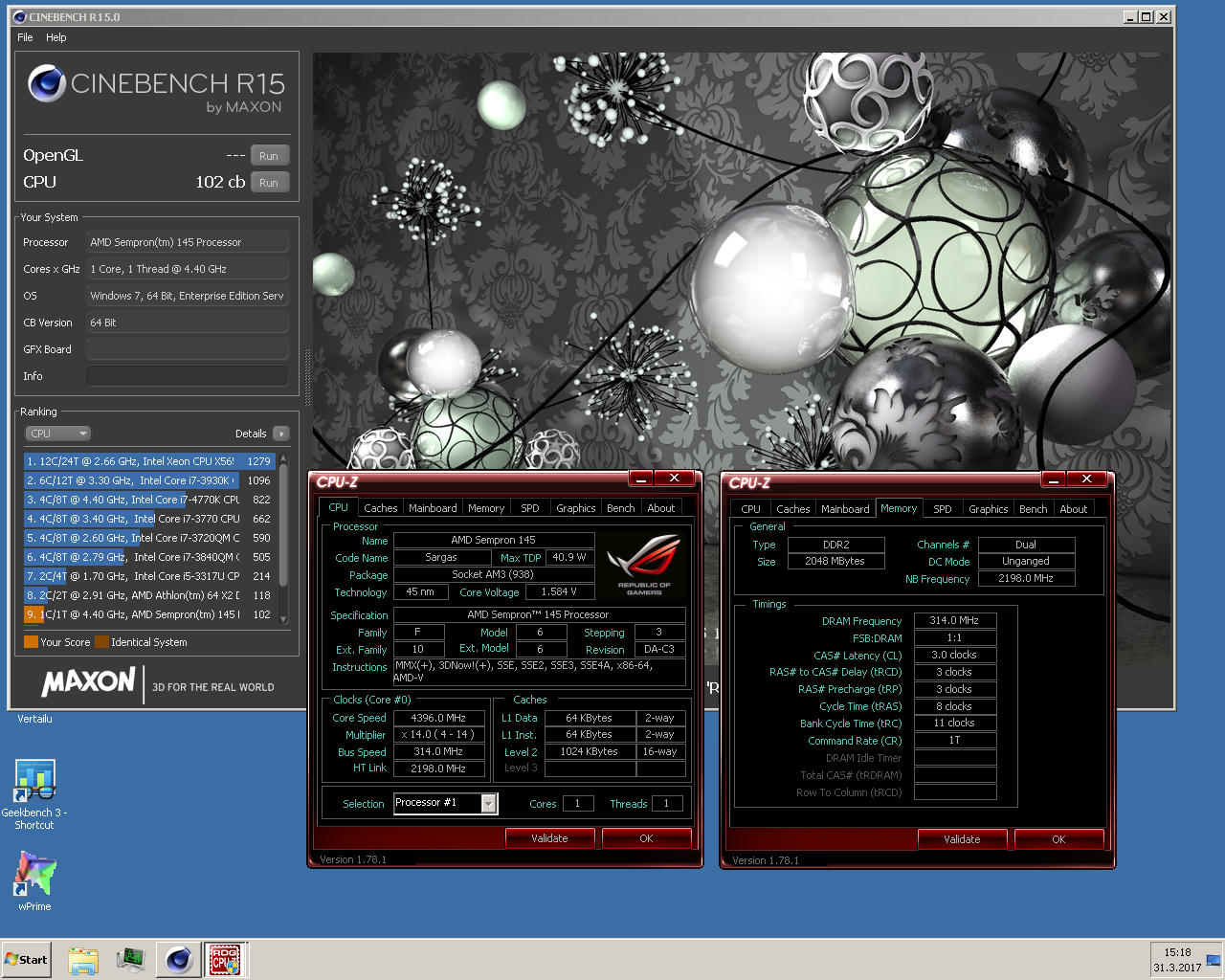Select AMD Athlon 64 X2 ranking row
This screenshot has width=1225, height=980.
click(149, 595)
